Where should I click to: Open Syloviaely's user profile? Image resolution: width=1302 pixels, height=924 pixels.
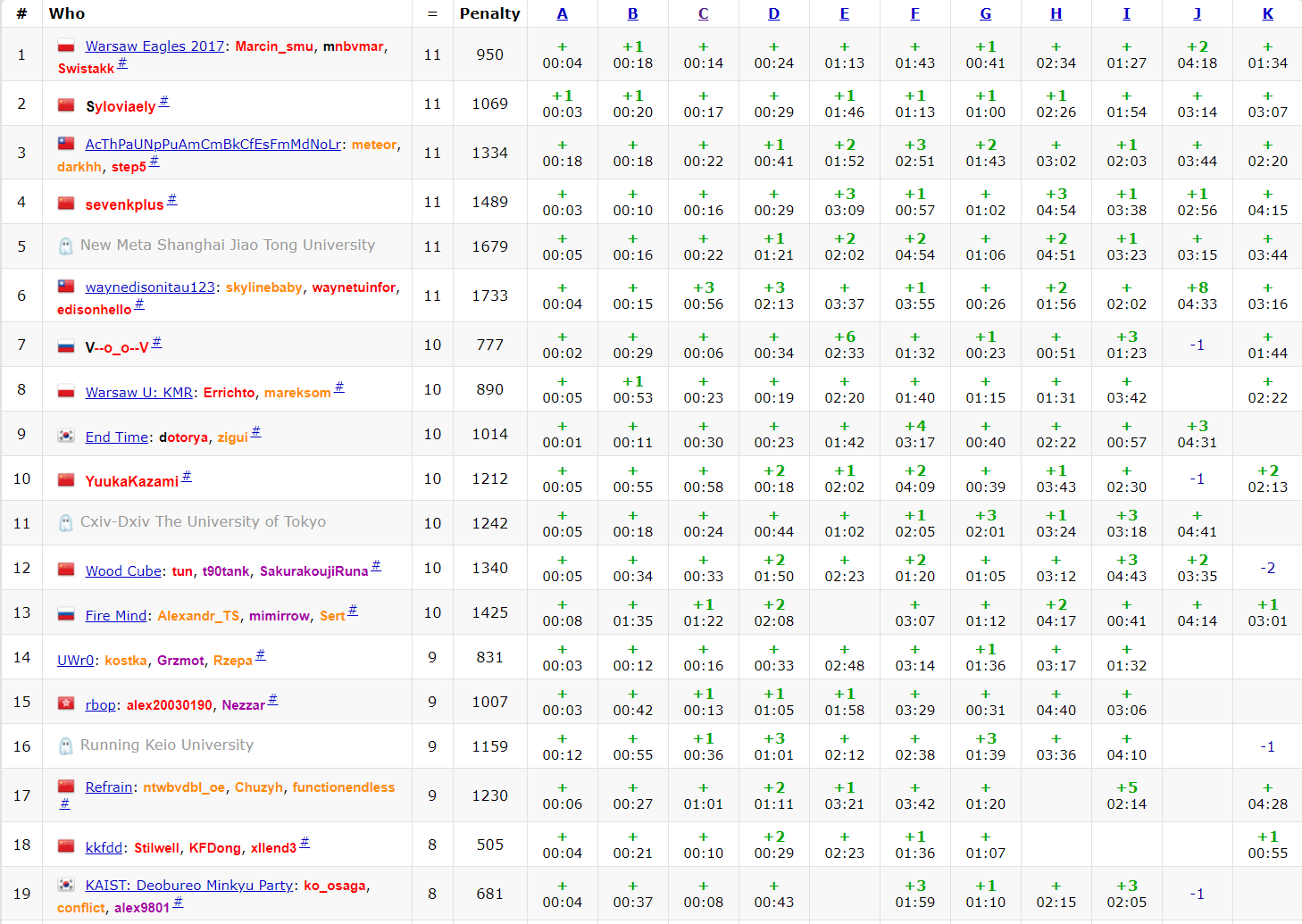pos(121,106)
